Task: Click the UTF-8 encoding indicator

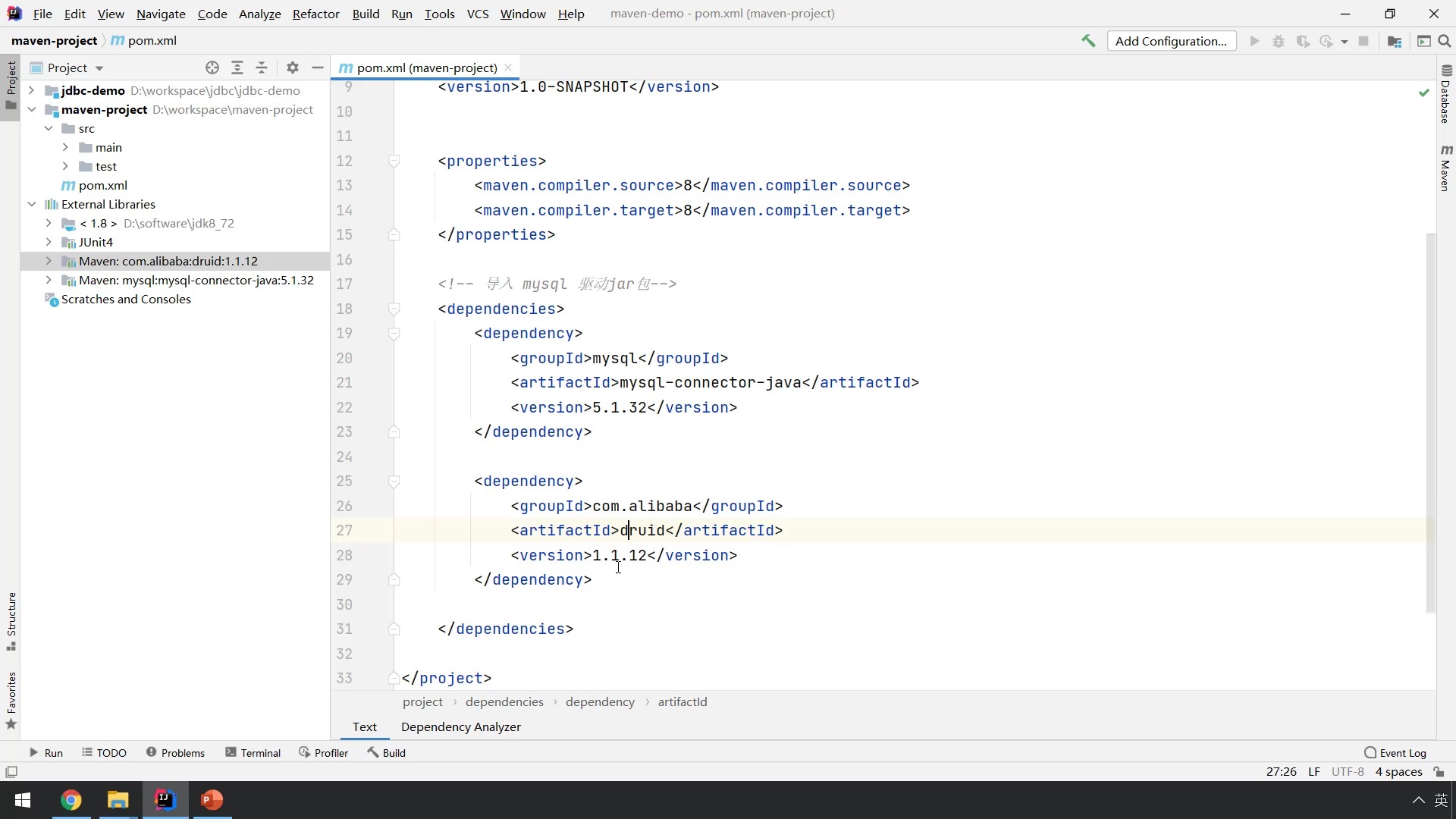Action: coord(1348,772)
